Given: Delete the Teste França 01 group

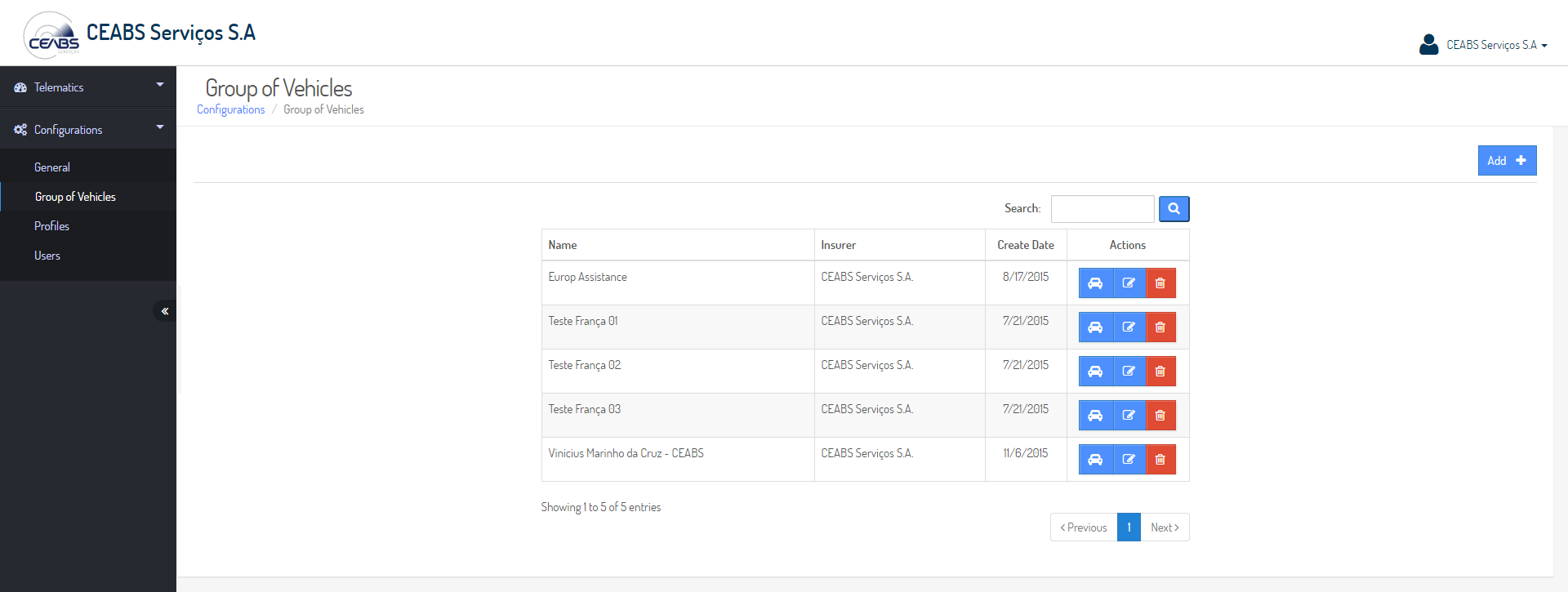Looking at the screenshot, I should pyautogui.click(x=1160, y=327).
